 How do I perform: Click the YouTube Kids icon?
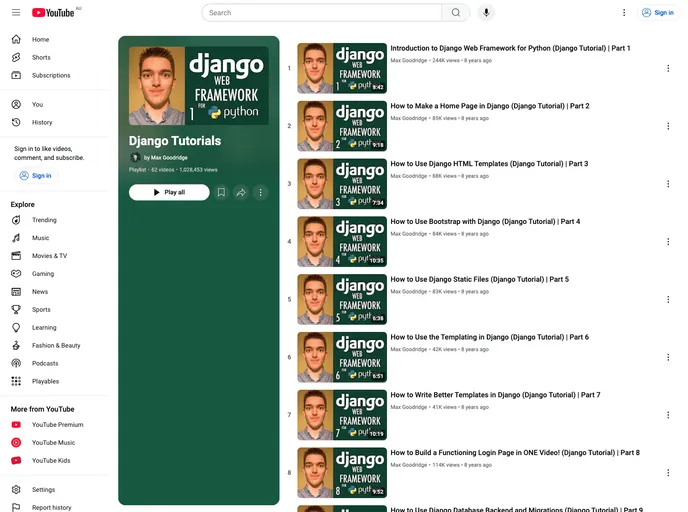(16, 461)
